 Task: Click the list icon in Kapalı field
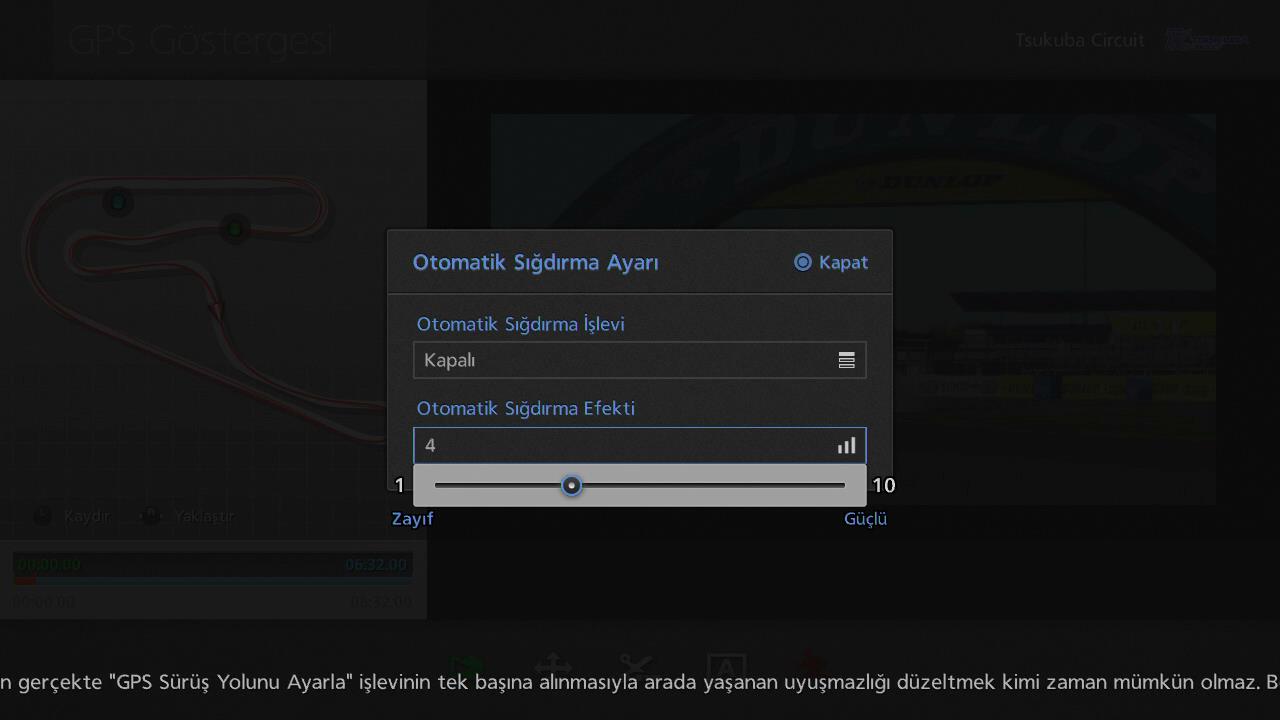click(x=846, y=361)
